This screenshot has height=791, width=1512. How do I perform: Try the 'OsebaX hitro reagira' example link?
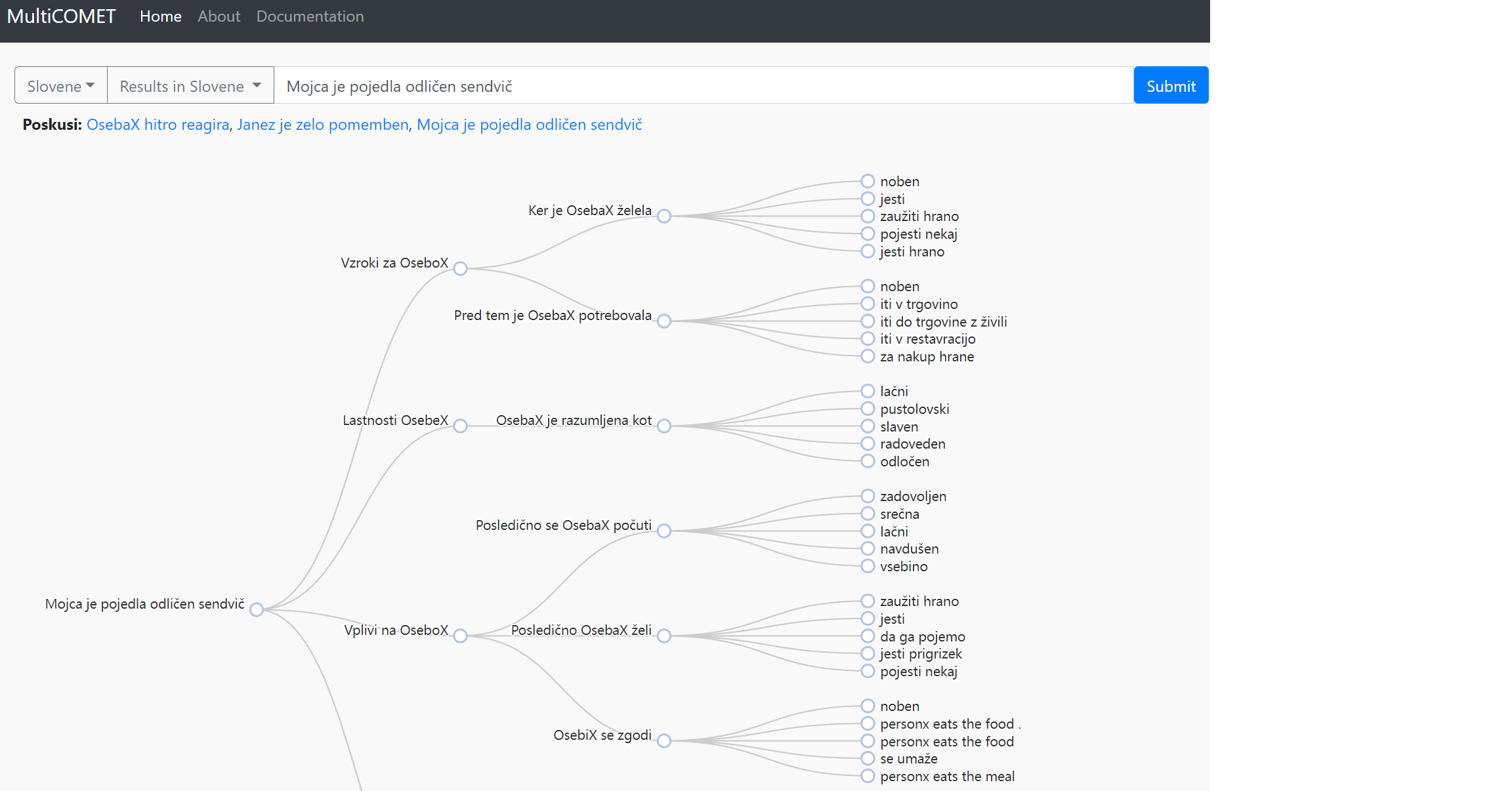click(x=157, y=125)
